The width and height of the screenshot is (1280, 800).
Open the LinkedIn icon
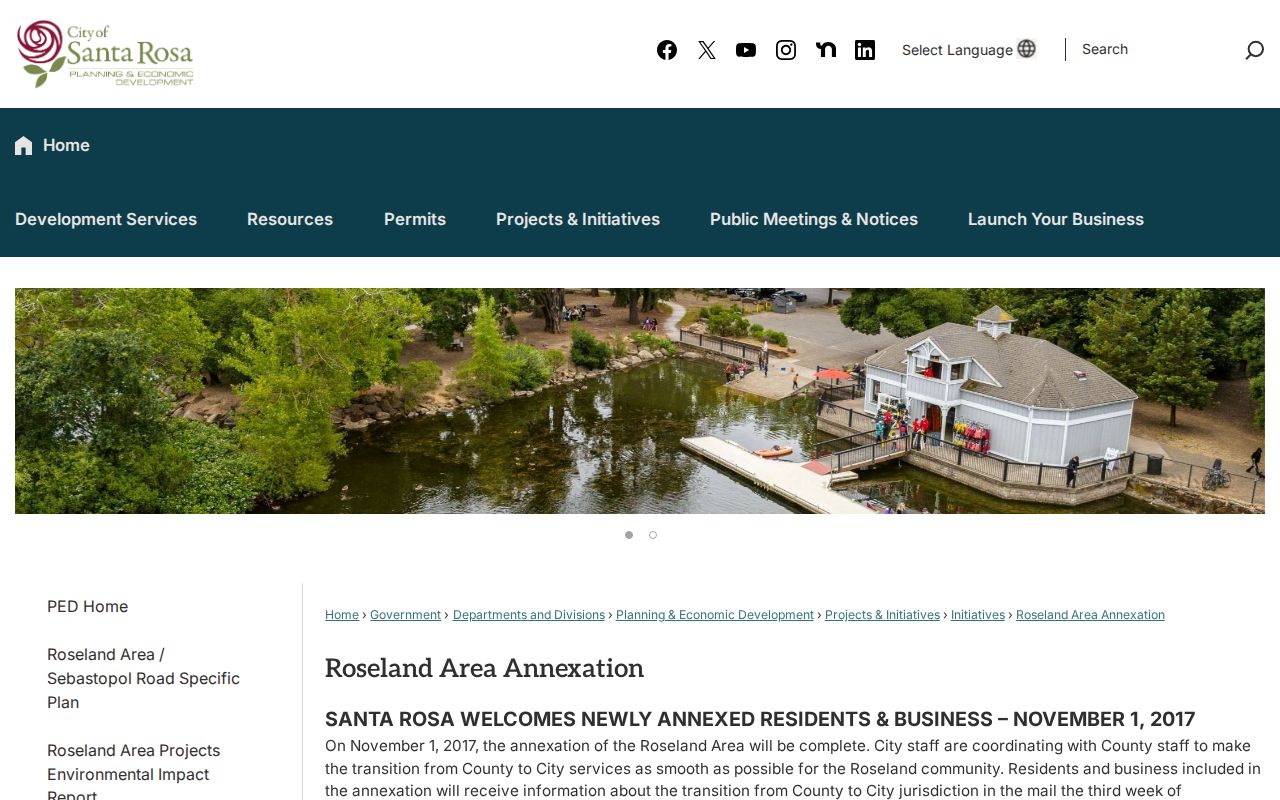pos(865,50)
